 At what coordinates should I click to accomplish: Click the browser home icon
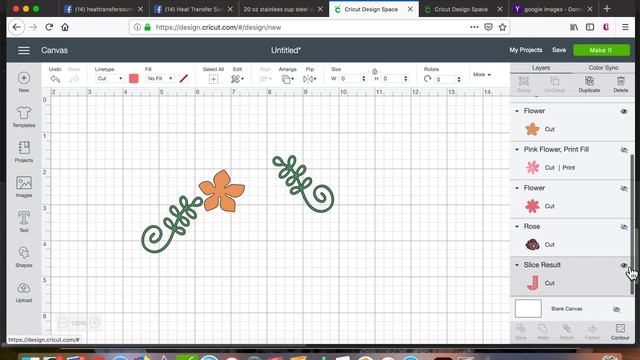pyautogui.click(x=65, y=27)
